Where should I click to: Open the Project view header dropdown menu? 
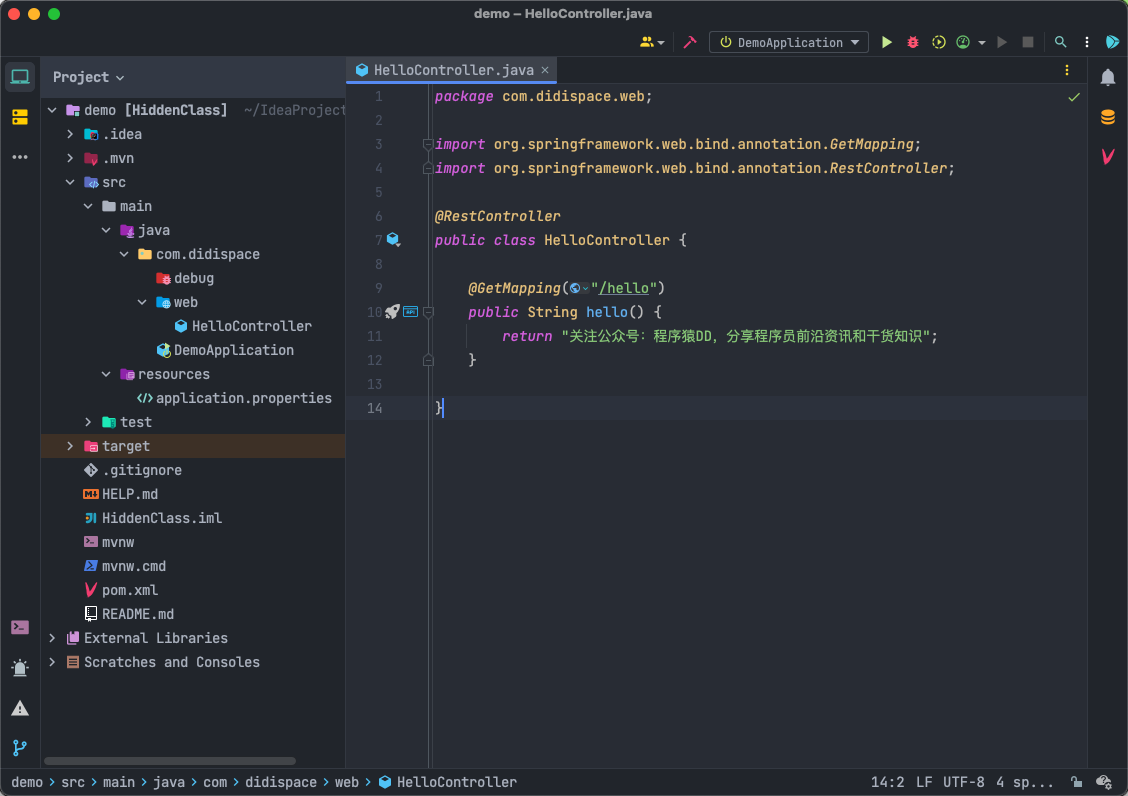tap(88, 77)
